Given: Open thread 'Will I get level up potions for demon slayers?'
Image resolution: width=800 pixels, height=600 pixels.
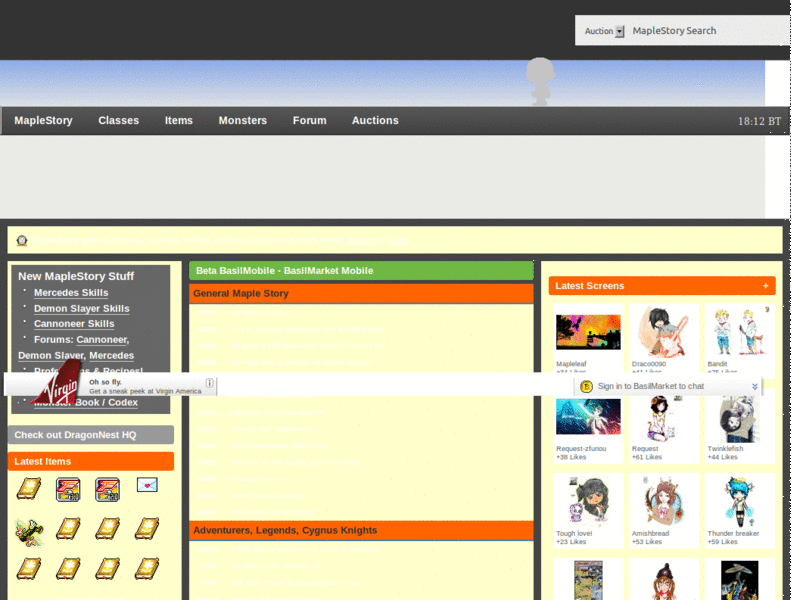Looking at the screenshot, I should click(x=301, y=363).
